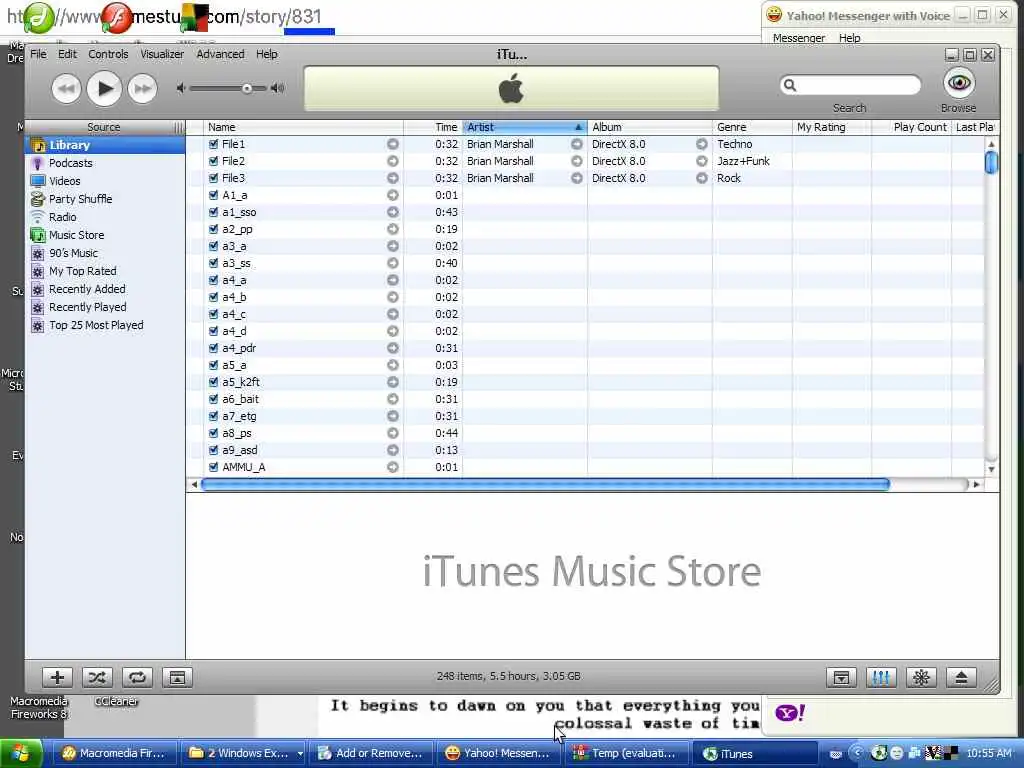Uncheck the A1_a song checkbox
The height and width of the screenshot is (768, 1024).
[214, 195]
